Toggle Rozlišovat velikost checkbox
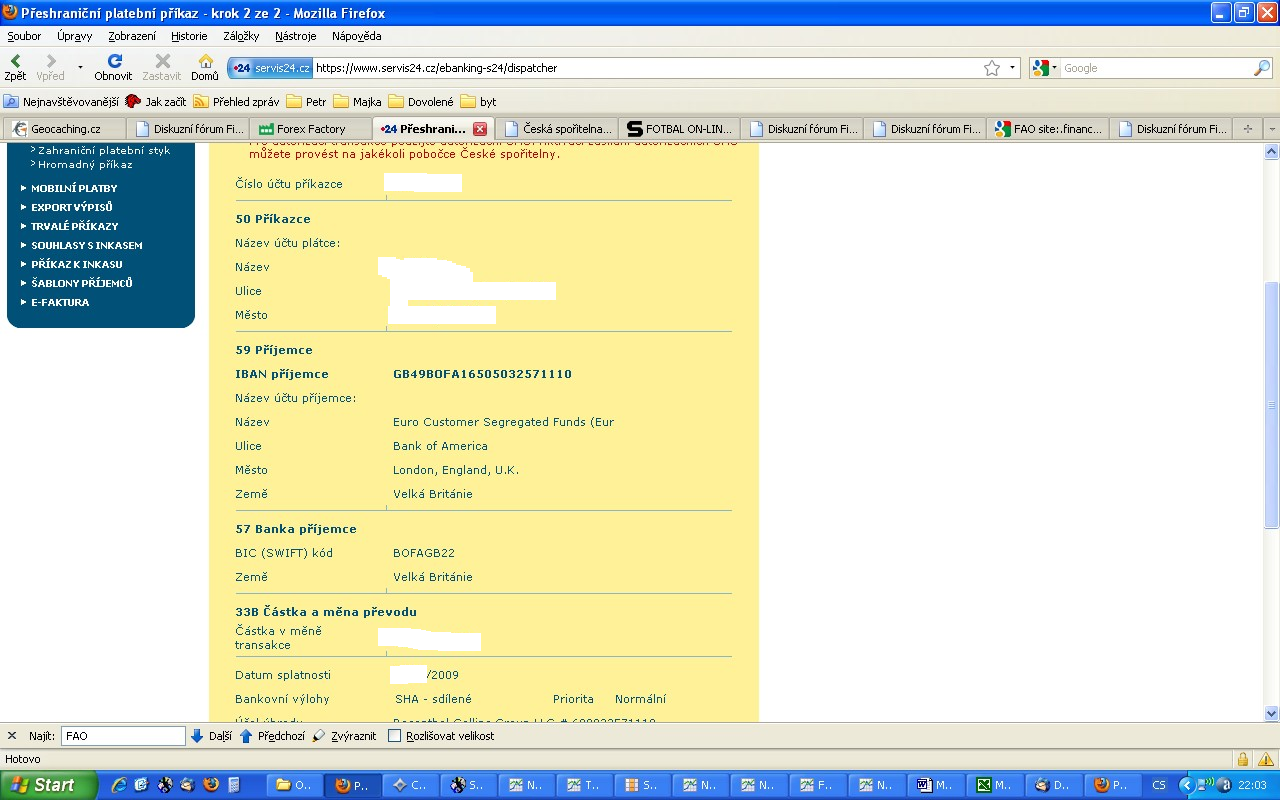Image resolution: width=1280 pixels, height=800 pixels. pyautogui.click(x=394, y=736)
